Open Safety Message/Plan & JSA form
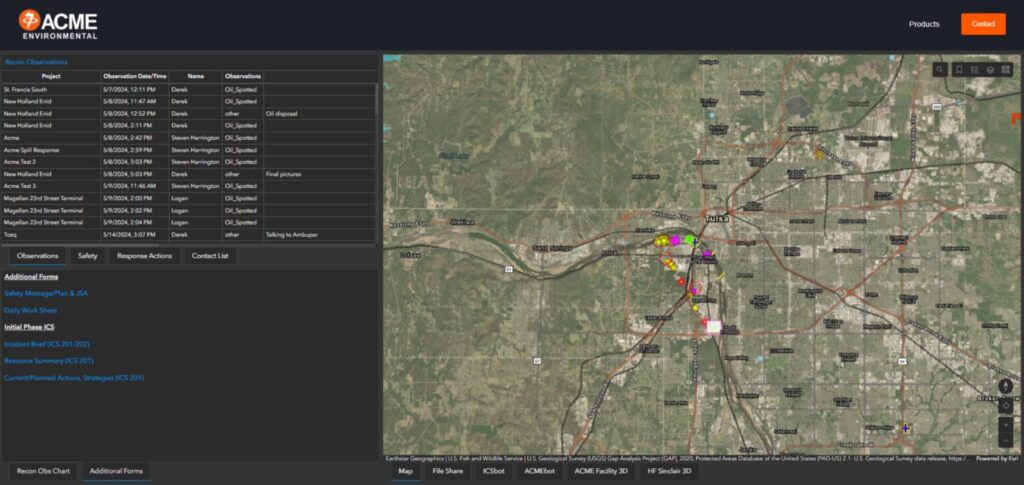This screenshot has height=485, width=1024. (46, 294)
